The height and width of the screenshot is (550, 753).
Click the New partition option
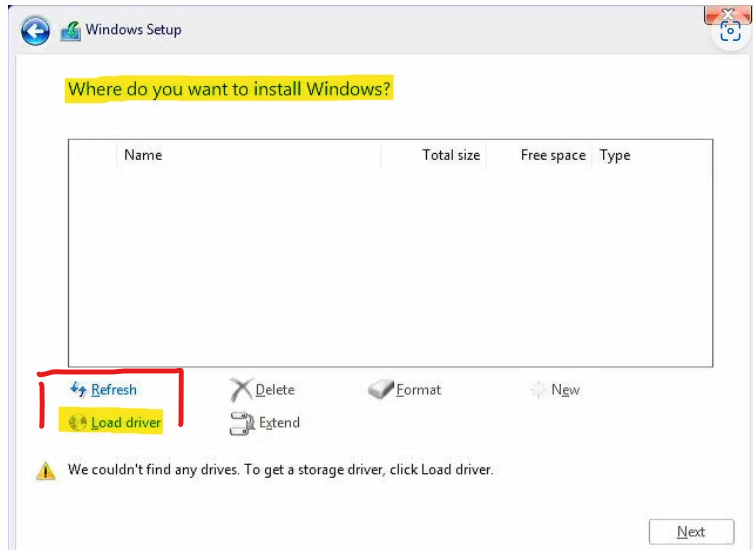click(565, 390)
